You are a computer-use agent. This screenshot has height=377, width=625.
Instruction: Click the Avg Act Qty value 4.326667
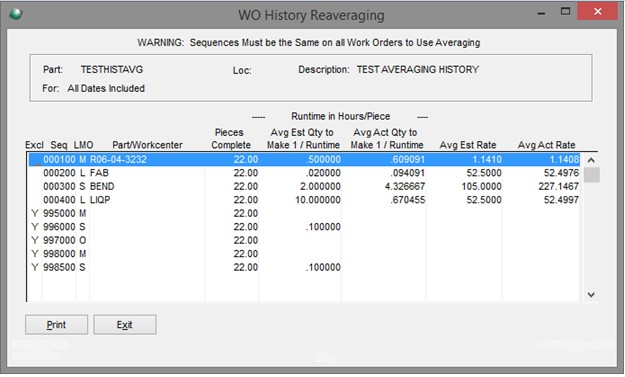pyautogui.click(x=405, y=187)
